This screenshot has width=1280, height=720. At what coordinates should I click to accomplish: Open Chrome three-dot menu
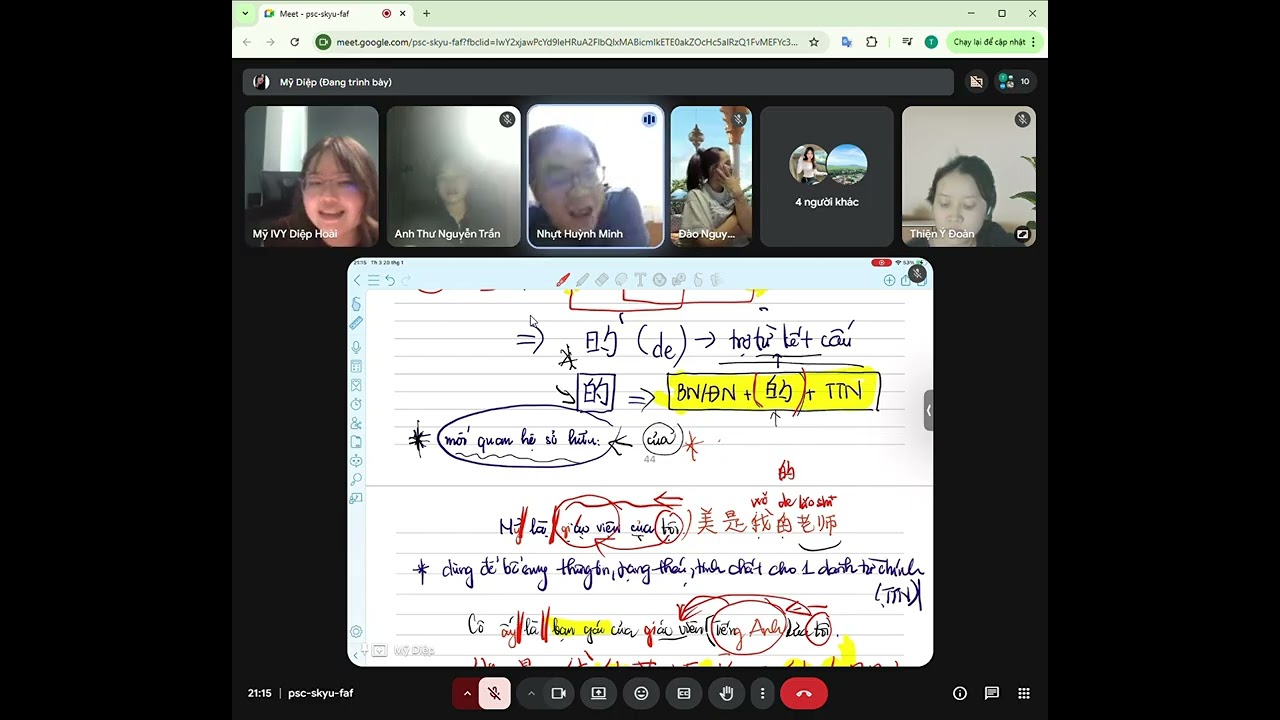pos(1033,42)
